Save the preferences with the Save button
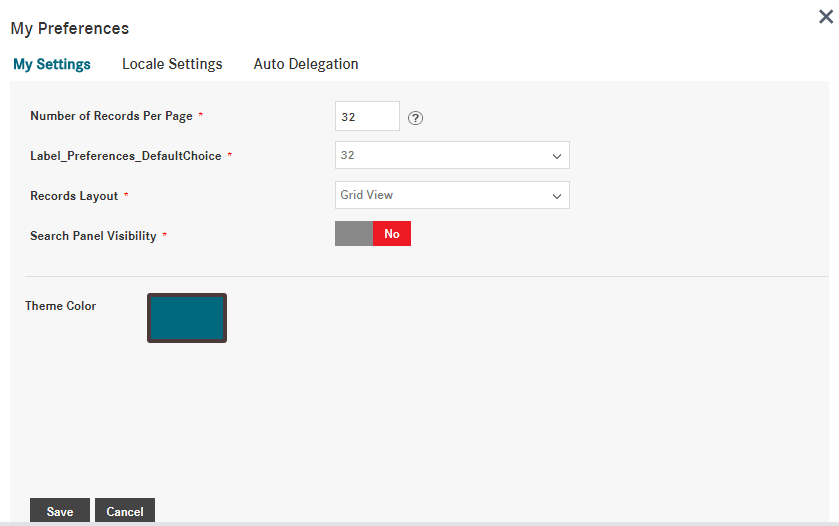Image resolution: width=839 pixels, height=526 pixels. (60, 511)
